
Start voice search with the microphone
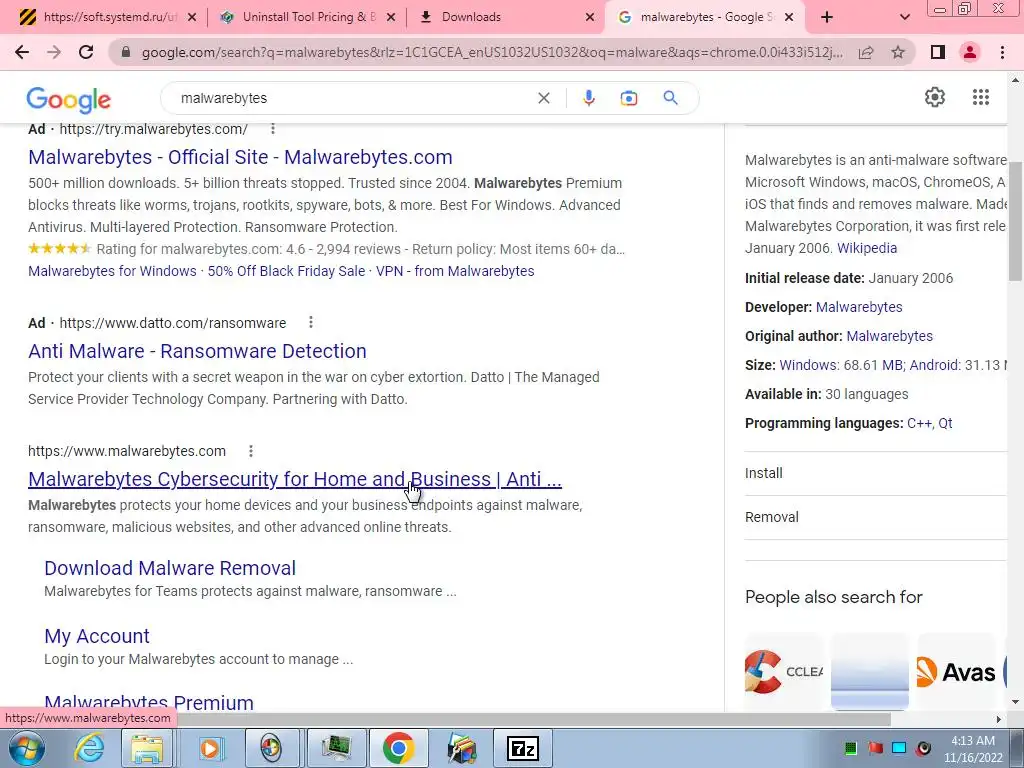(588, 98)
